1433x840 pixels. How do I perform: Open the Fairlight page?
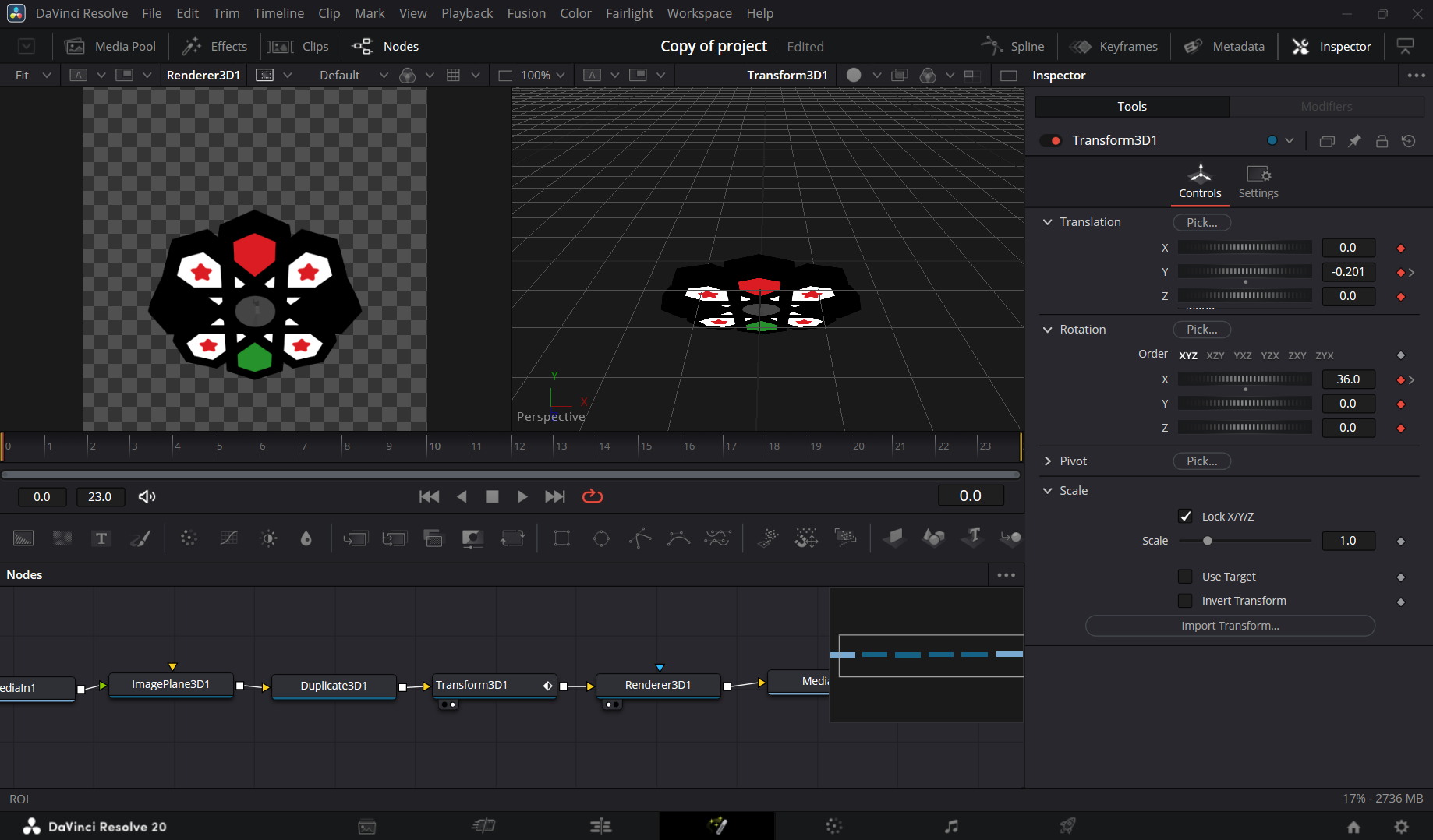point(951,826)
